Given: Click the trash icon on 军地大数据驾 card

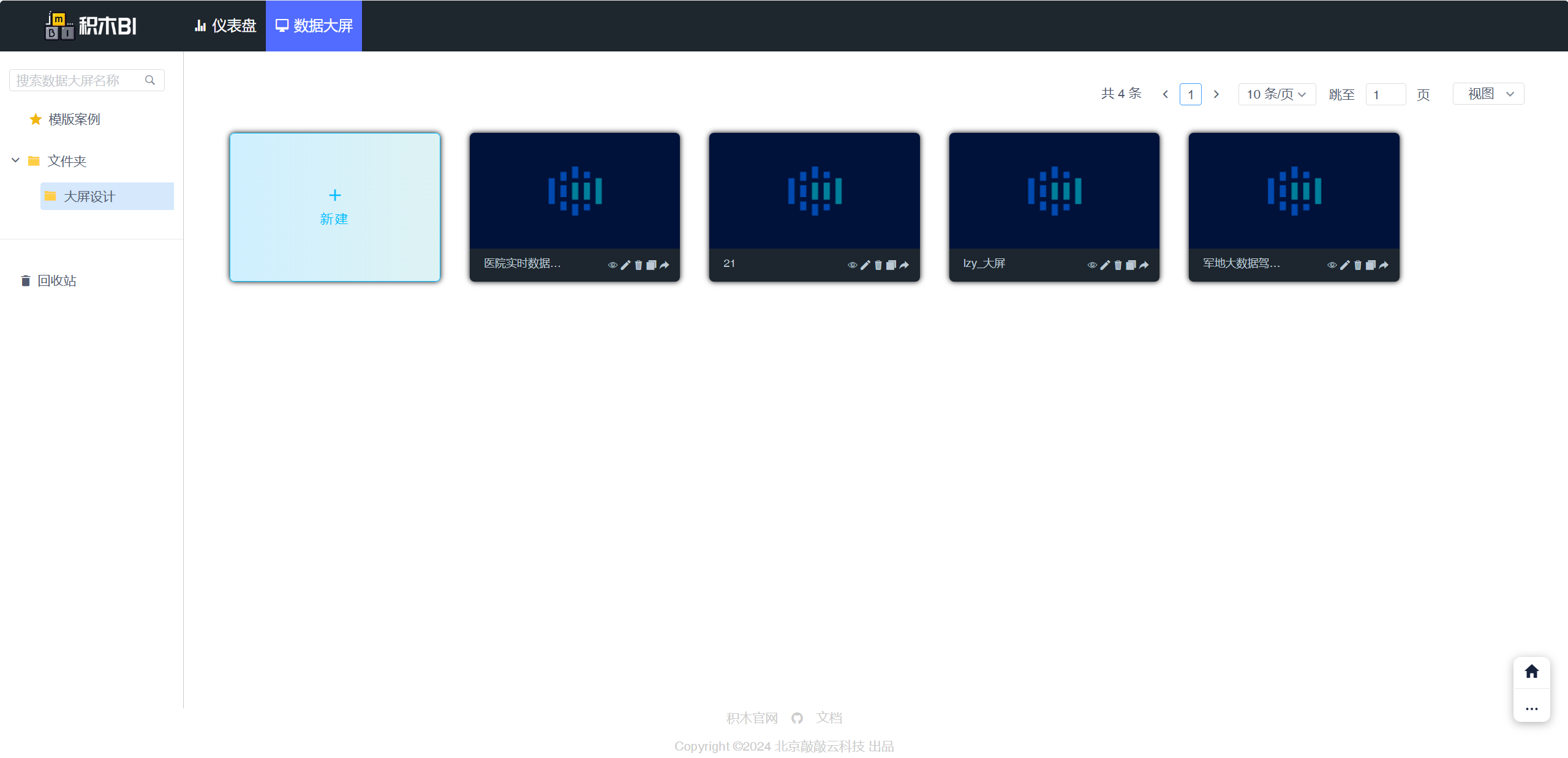Looking at the screenshot, I should click(x=1358, y=265).
